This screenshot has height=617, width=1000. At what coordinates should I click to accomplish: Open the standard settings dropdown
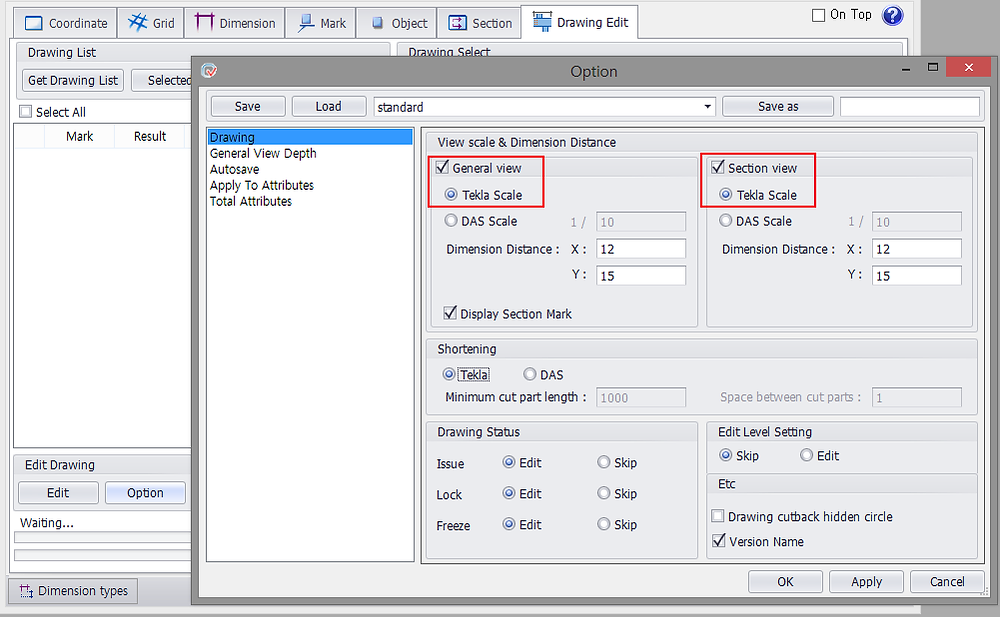707,107
